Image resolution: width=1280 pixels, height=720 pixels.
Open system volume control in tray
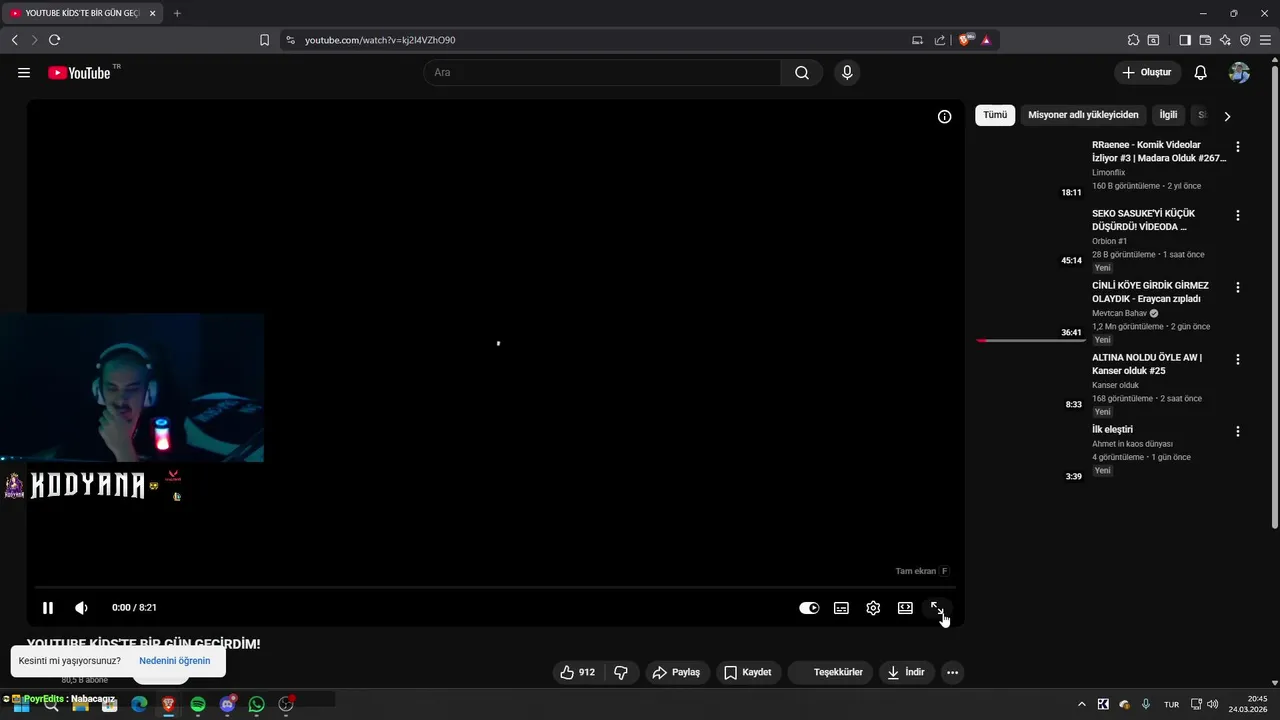pos(1213,704)
